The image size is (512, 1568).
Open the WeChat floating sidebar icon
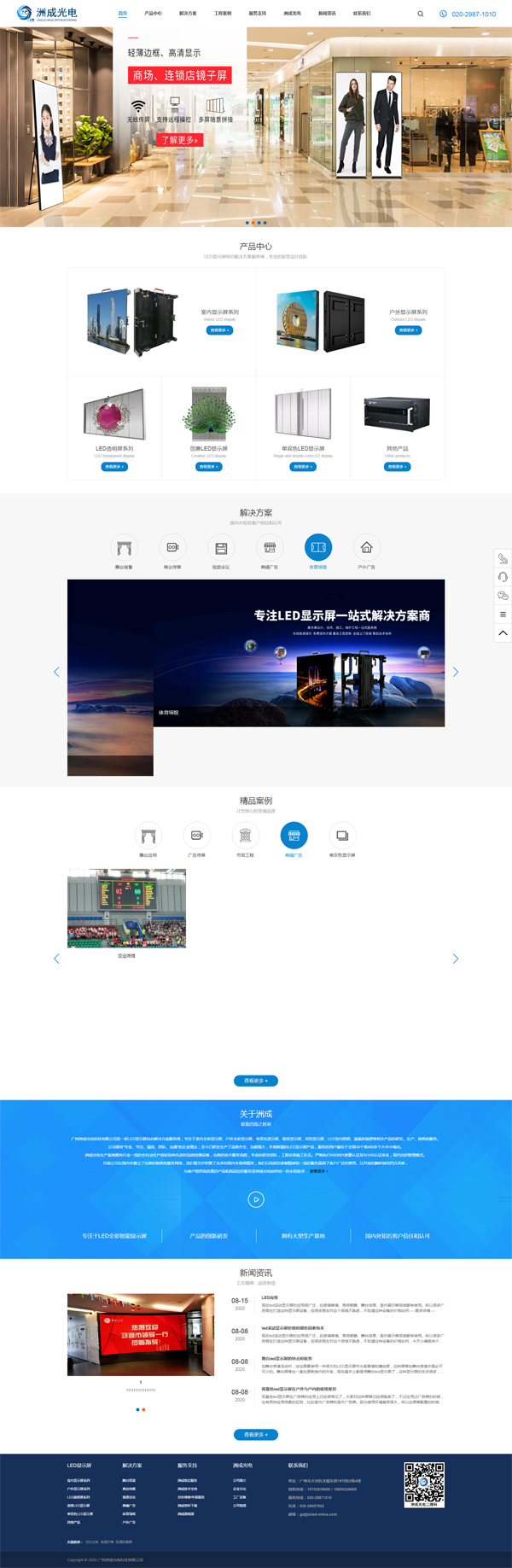(503, 596)
